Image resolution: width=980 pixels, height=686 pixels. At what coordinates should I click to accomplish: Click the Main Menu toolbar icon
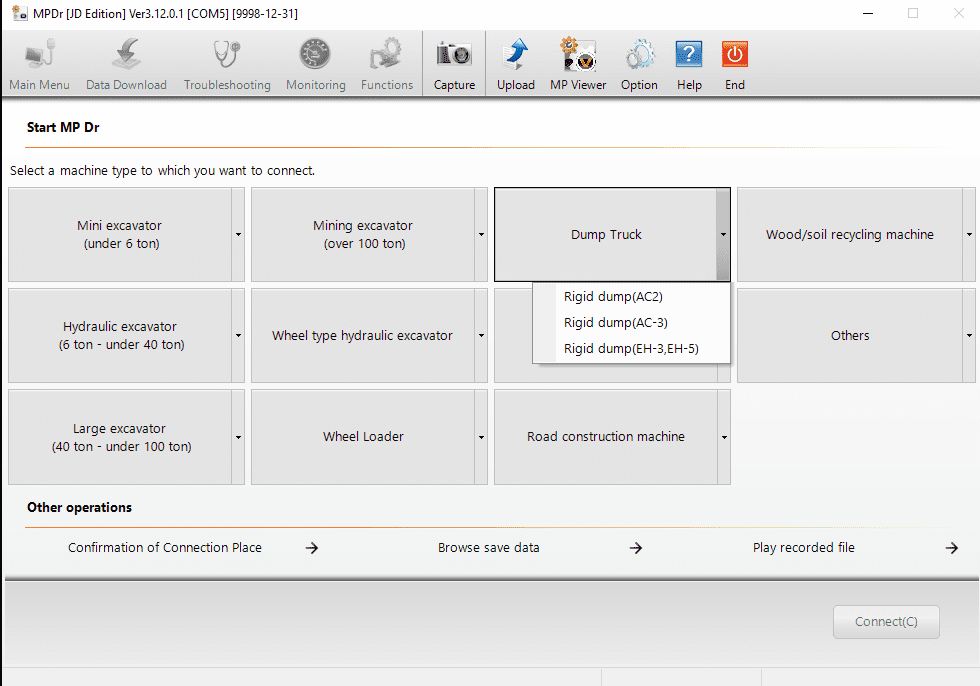click(40, 55)
